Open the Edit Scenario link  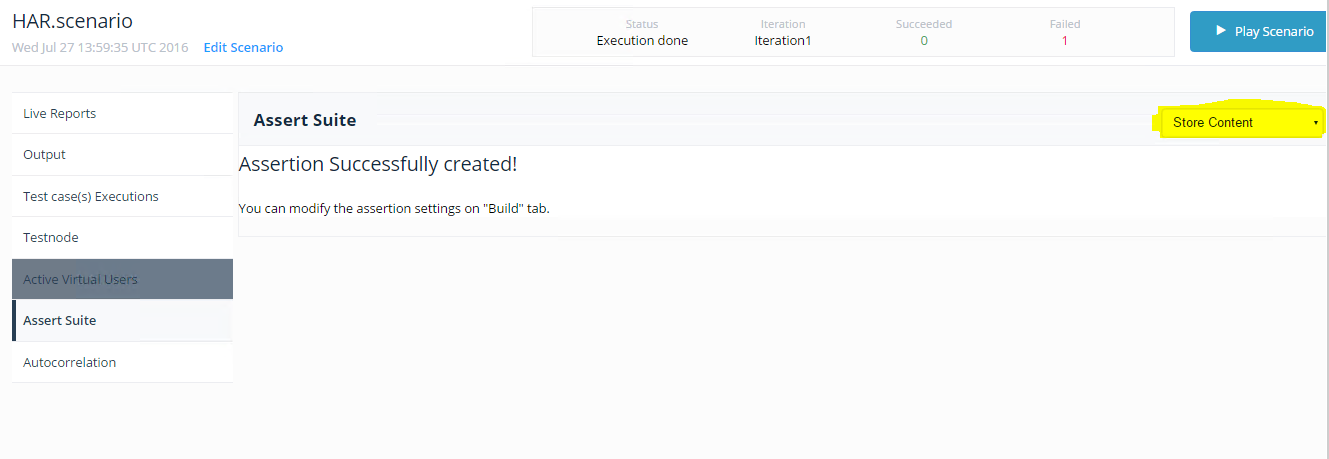pyautogui.click(x=243, y=47)
